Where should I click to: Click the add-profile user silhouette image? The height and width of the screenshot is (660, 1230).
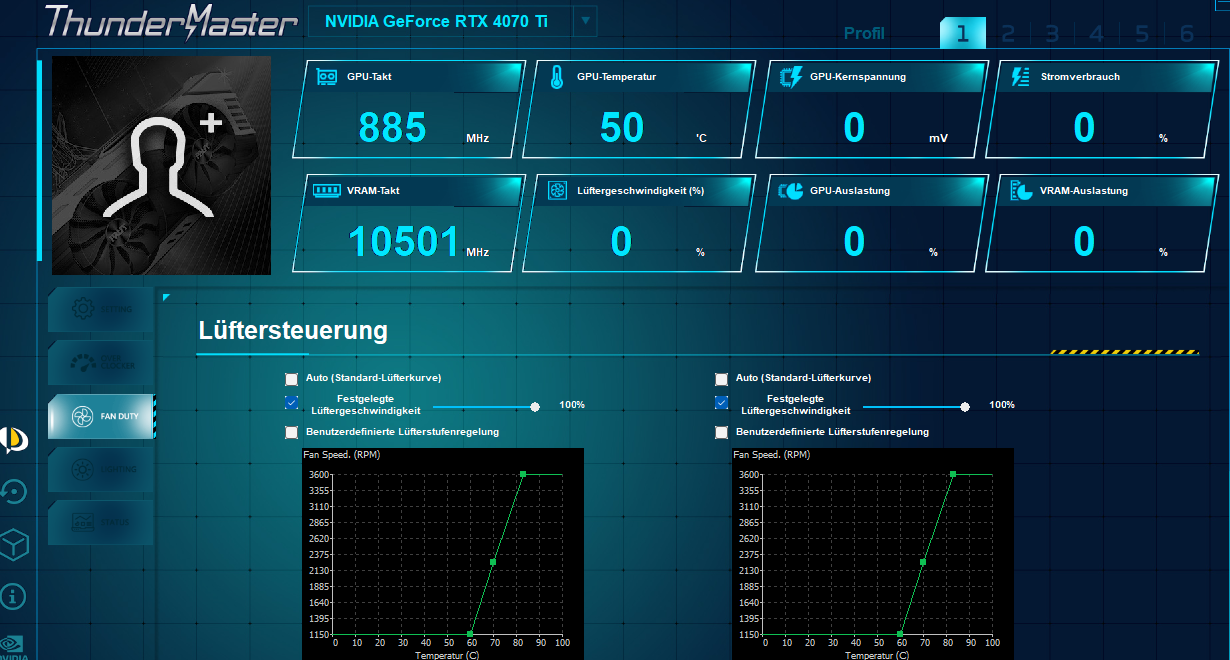pyautogui.click(x=161, y=165)
